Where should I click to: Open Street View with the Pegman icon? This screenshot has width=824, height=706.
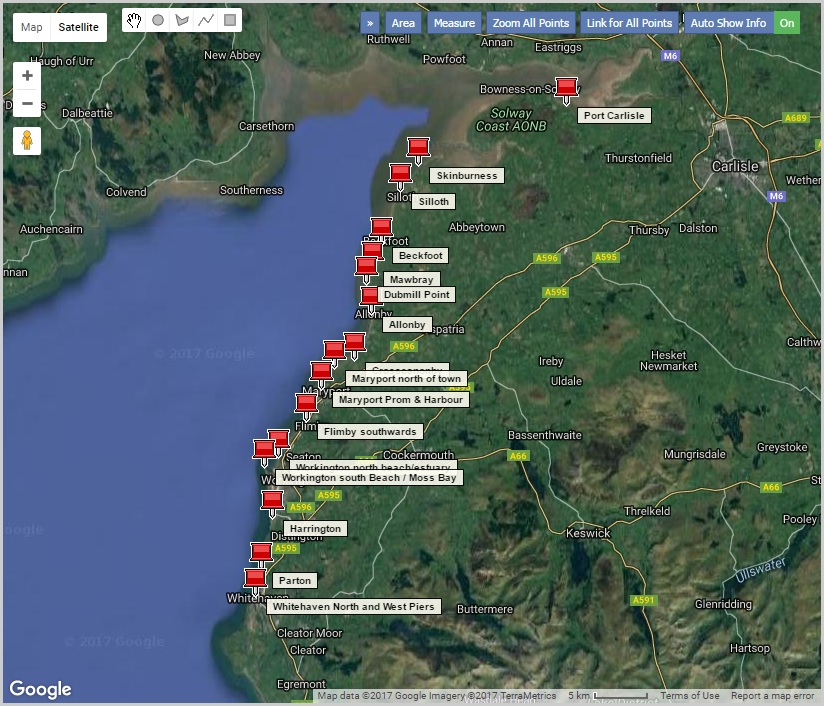(x=27, y=140)
